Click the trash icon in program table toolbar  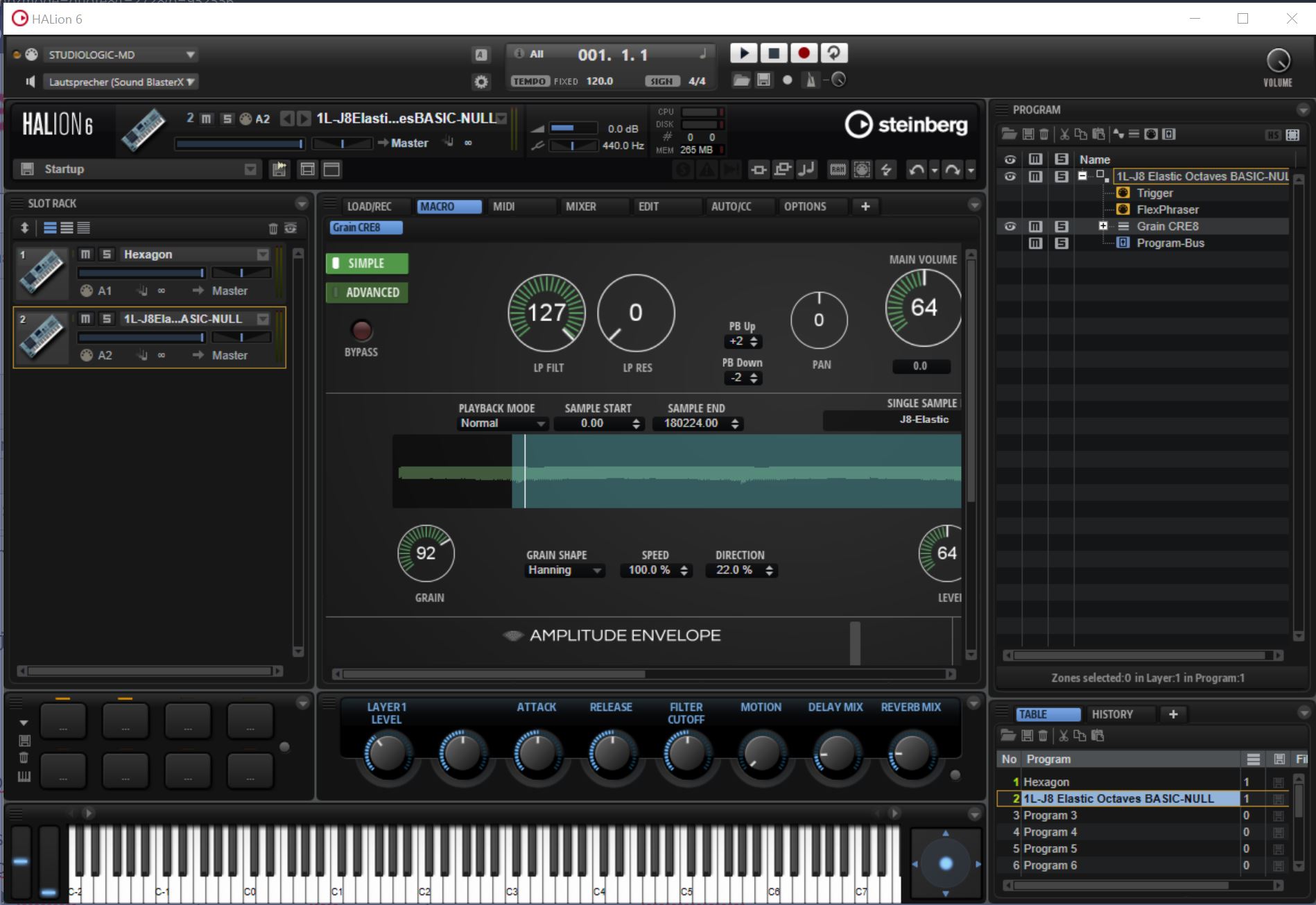point(1043,736)
